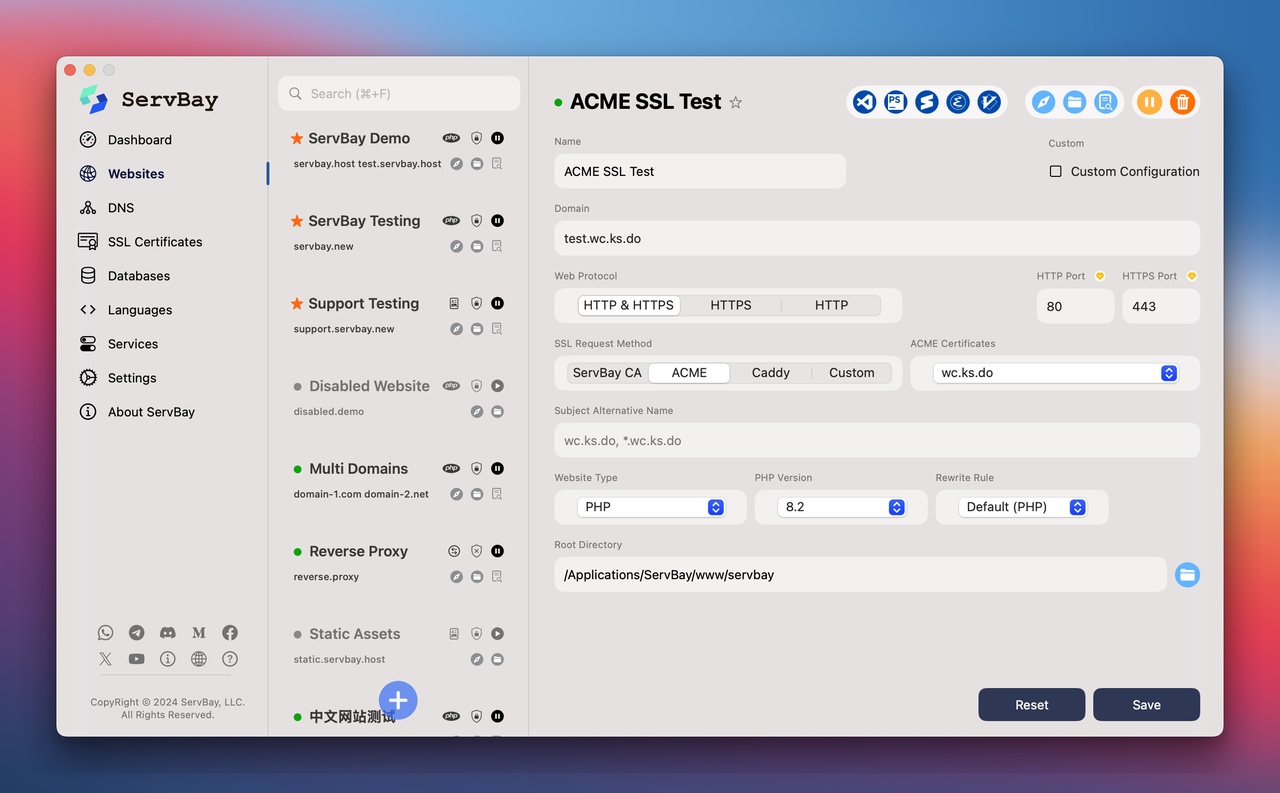View logs for support.servbay.new
Viewport: 1280px width, 793px height.
[x=497, y=328]
